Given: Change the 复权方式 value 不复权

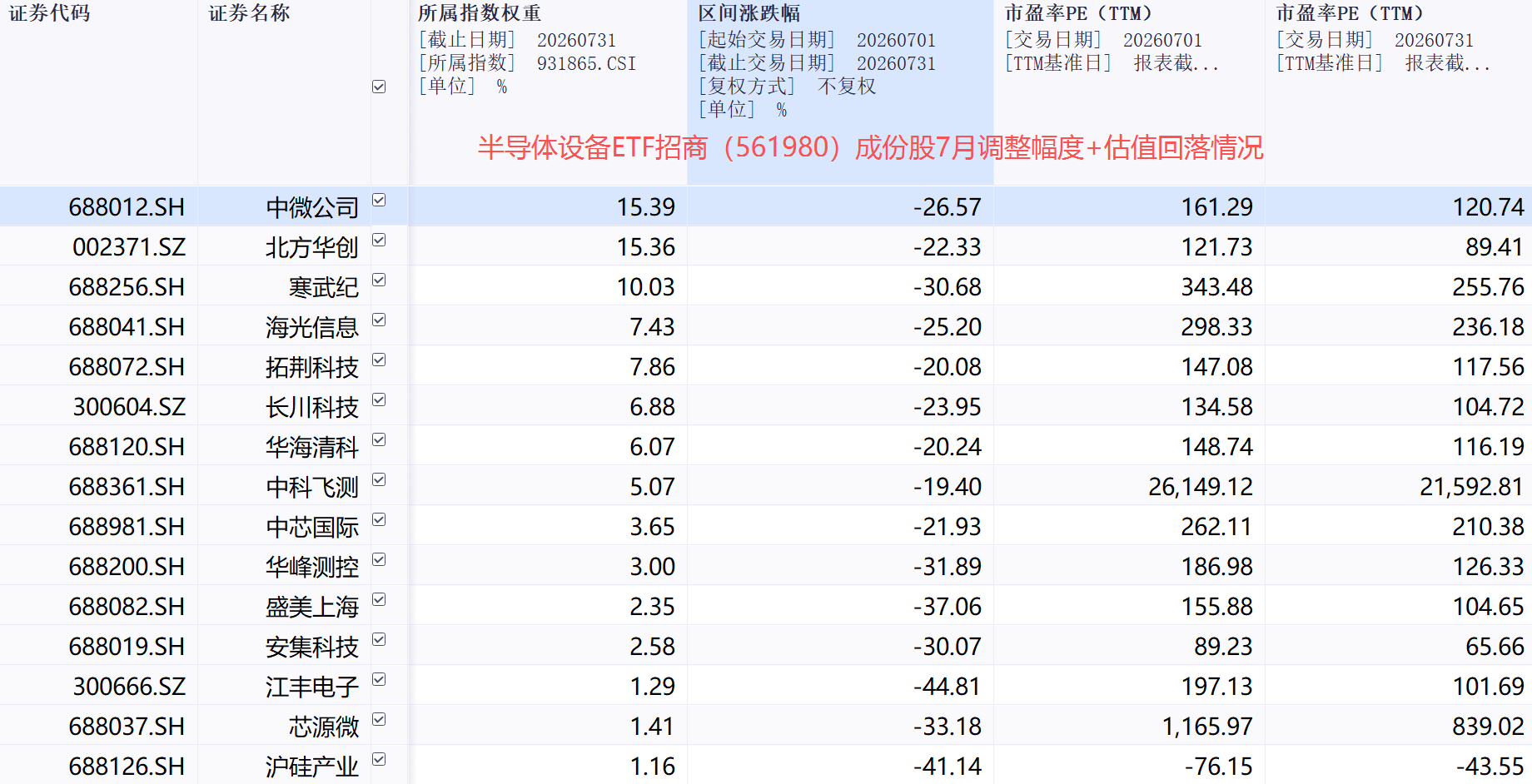Looking at the screenshot, I should pyautogui.click(x=847, y=87).
